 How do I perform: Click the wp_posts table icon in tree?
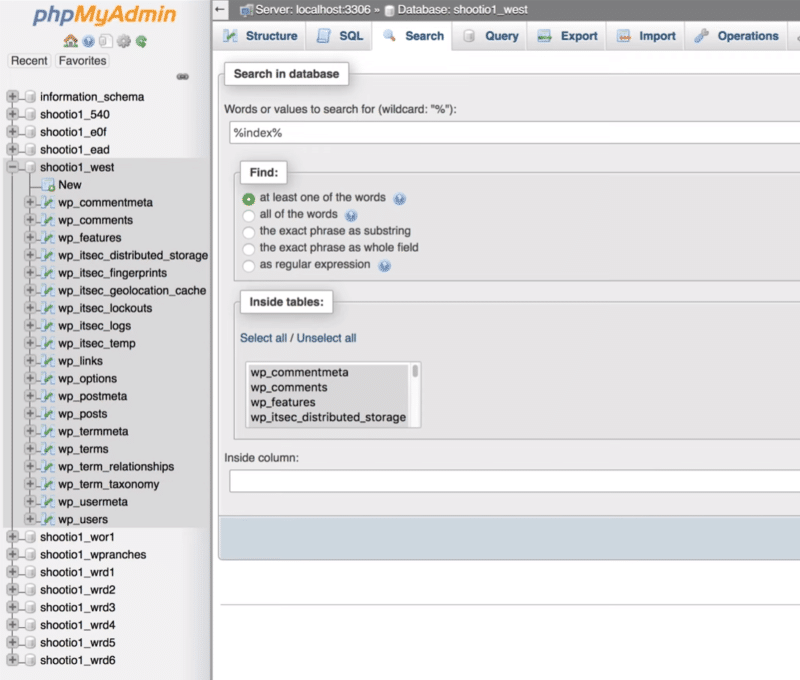pyautogui.click(x=48, y=414)
